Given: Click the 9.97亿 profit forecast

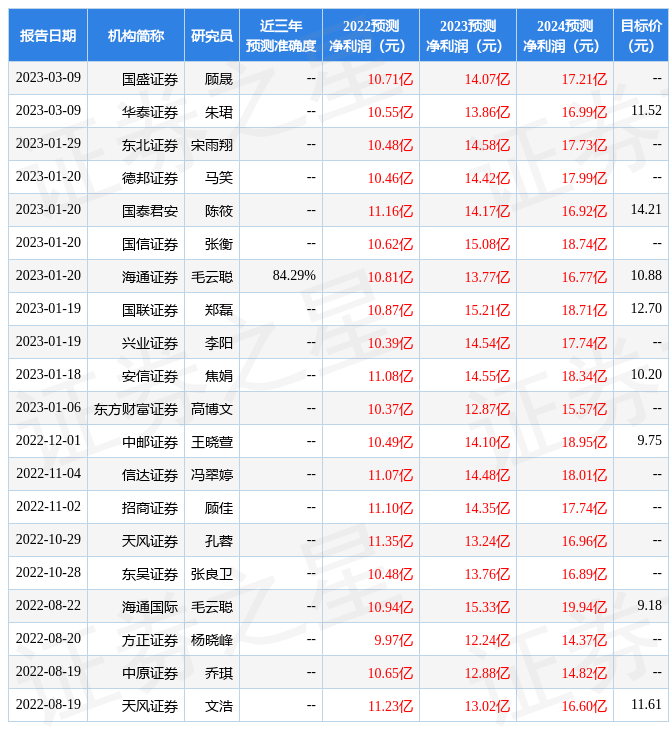Looking at the screenshot, I should coord(393,641).
